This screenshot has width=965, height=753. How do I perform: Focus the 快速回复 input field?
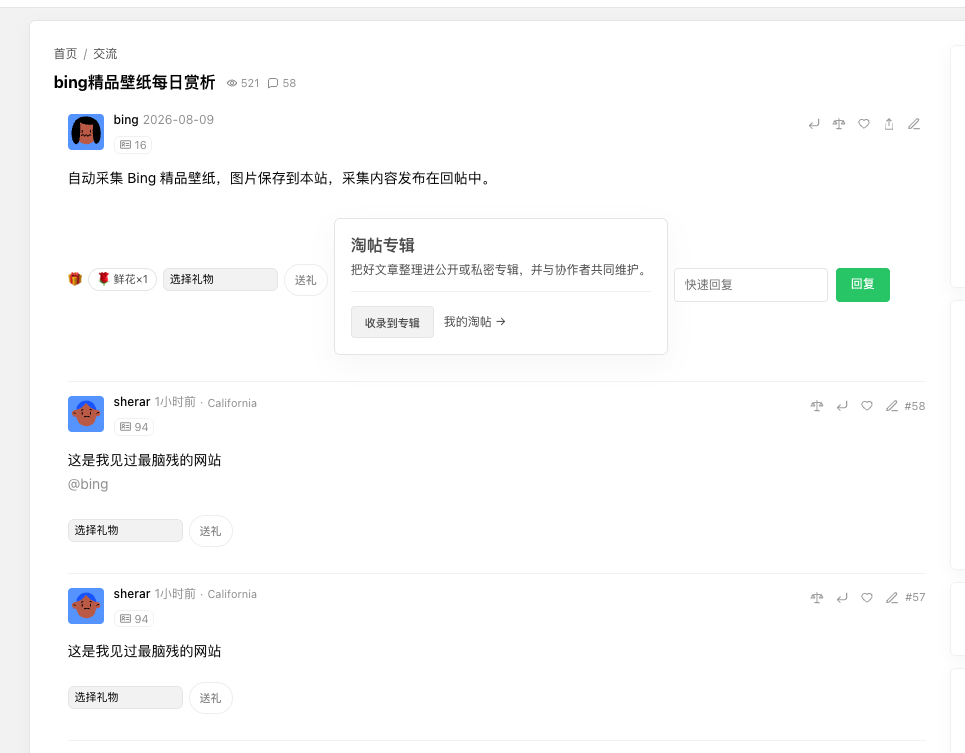[751, 285]
